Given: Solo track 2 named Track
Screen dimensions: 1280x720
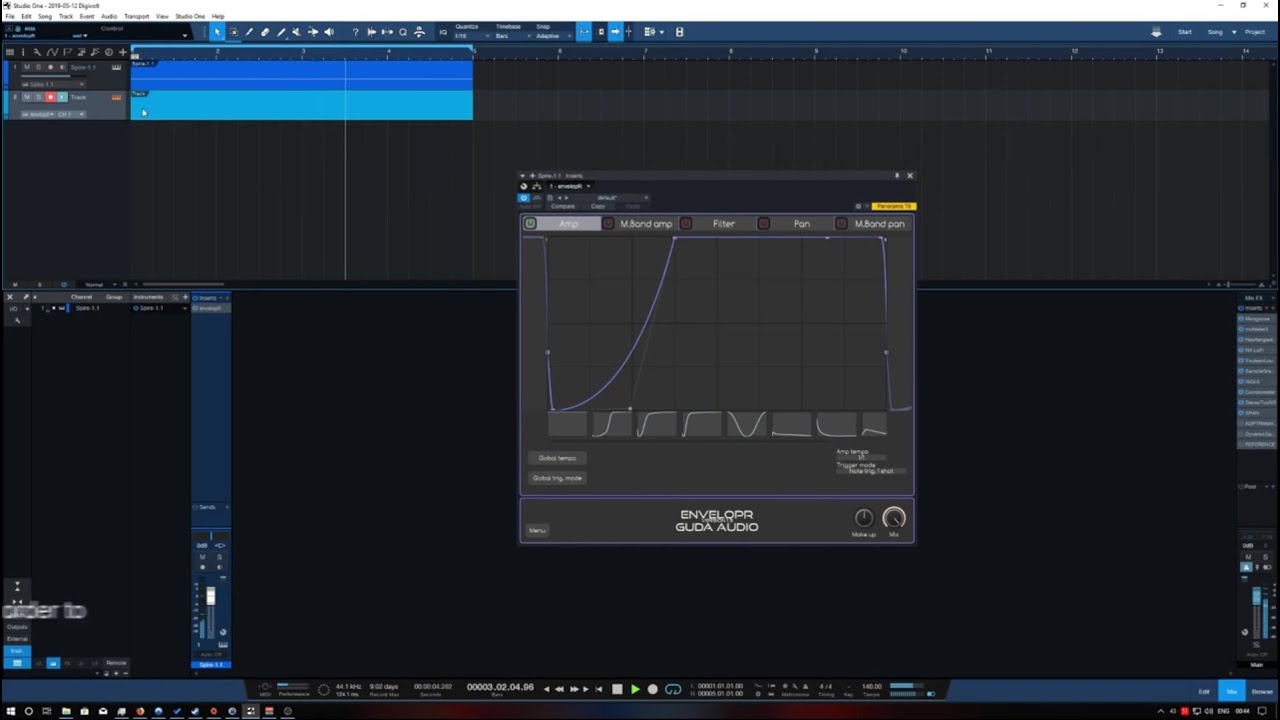Looking at the screenshot, I should [x=38, y=97].
